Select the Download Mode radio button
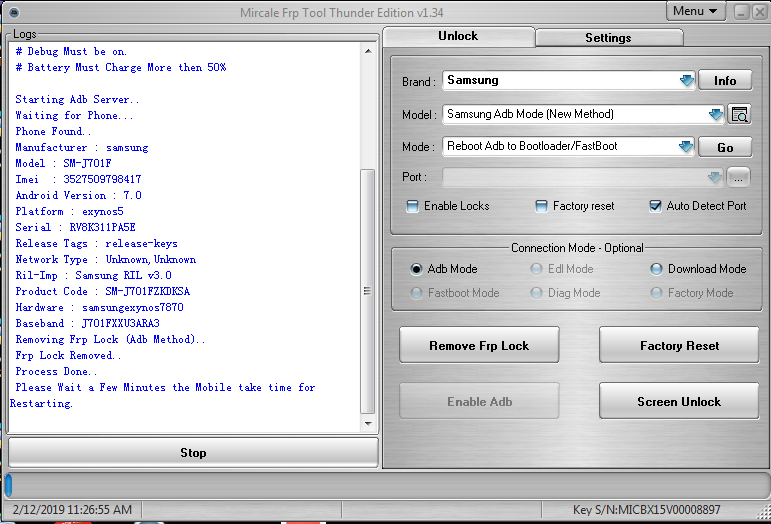The height and width of the screenshot is (524, 771). 656,269
